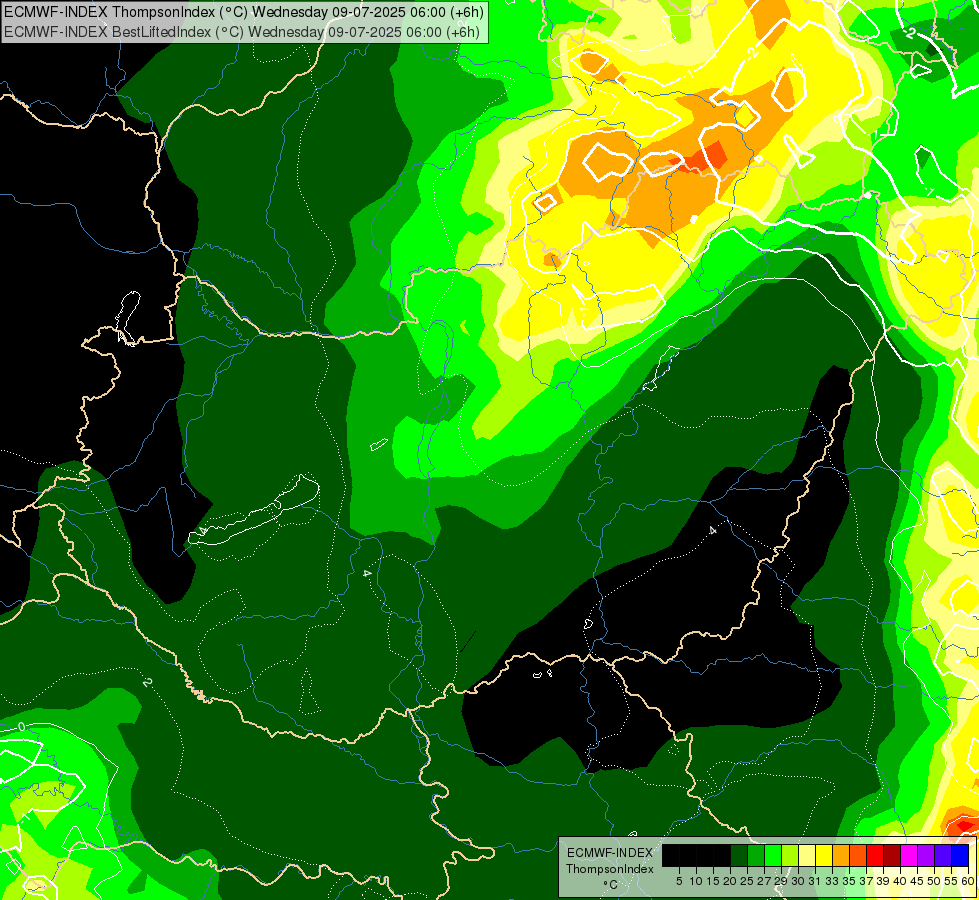The image size is (979, 900).
Task: Click the legend tick label '5'
Action: (679, 881)
